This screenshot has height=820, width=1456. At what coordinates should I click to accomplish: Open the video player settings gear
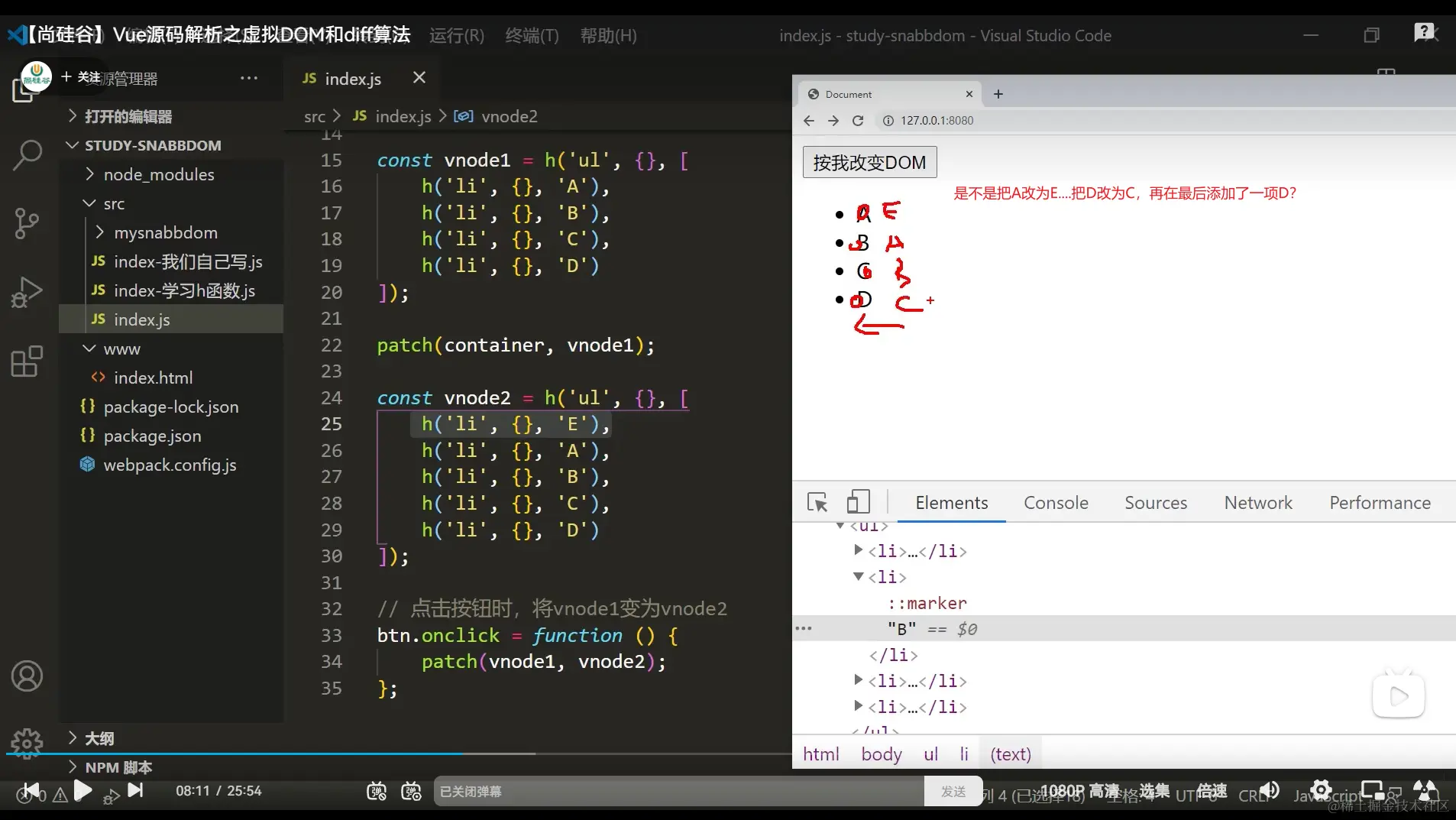(x=1321, y=790)
